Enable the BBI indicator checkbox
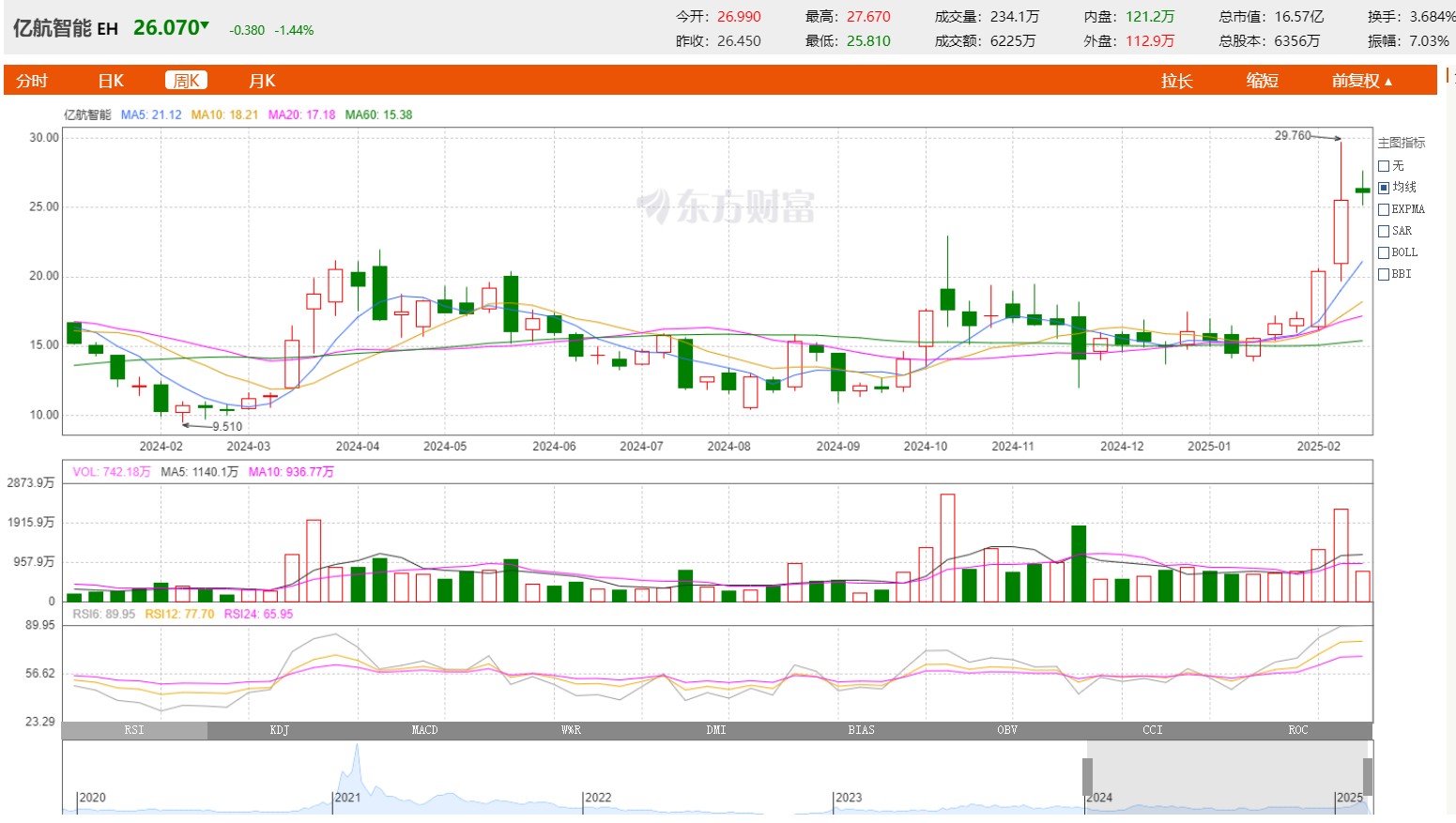Image resolution: width=1456 pixels, height=823 pixels. [1384, 274]
